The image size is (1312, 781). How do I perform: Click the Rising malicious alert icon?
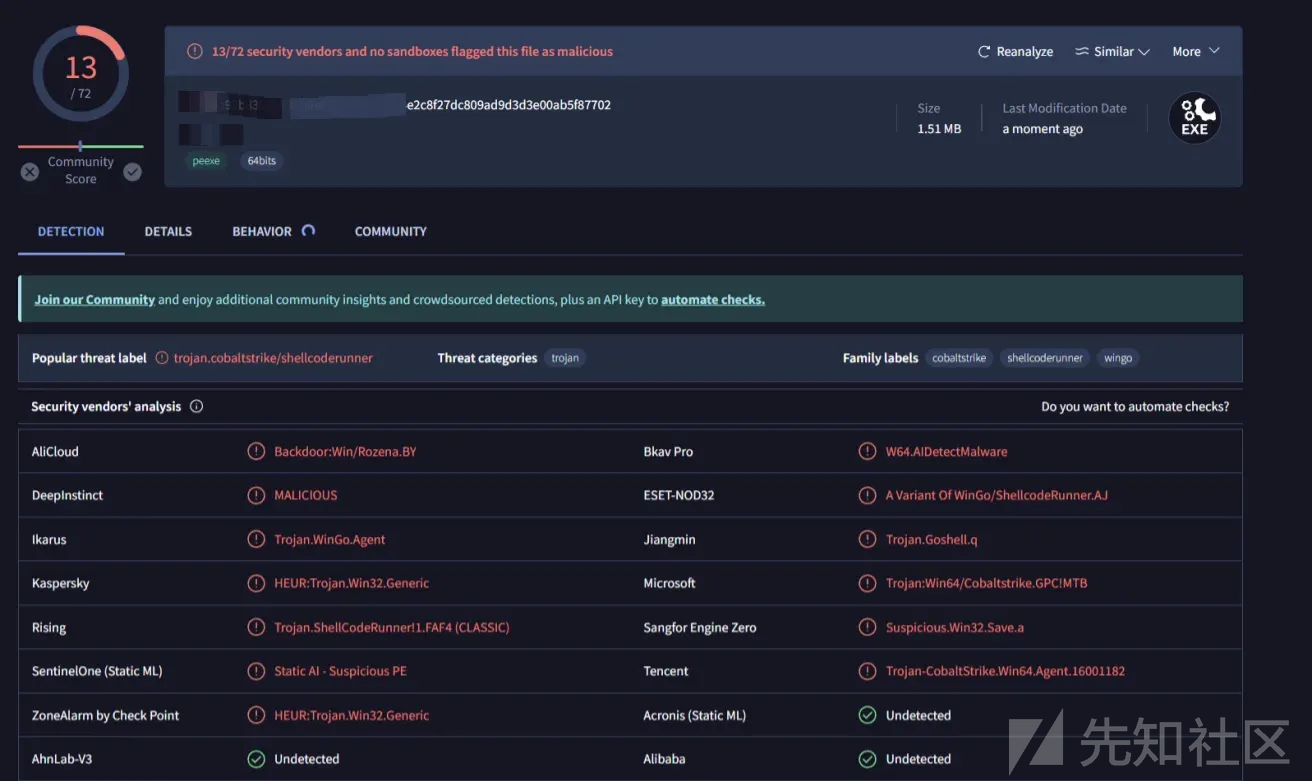(x=256, y=627)
